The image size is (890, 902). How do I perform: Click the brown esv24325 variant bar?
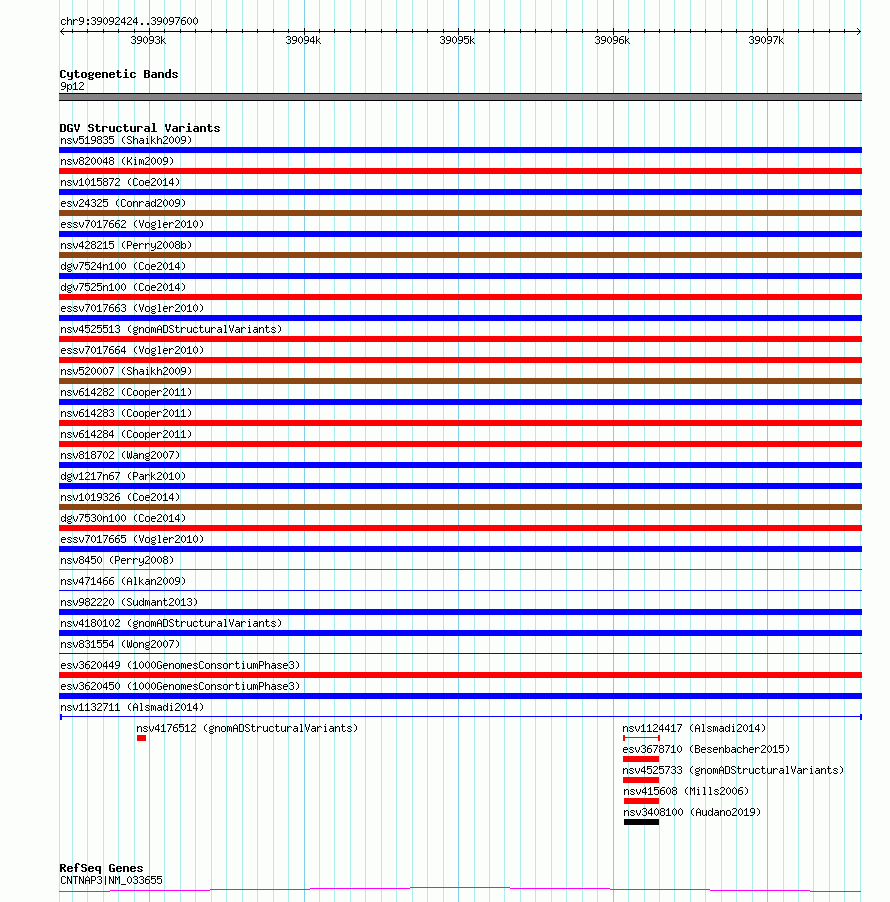460,213
